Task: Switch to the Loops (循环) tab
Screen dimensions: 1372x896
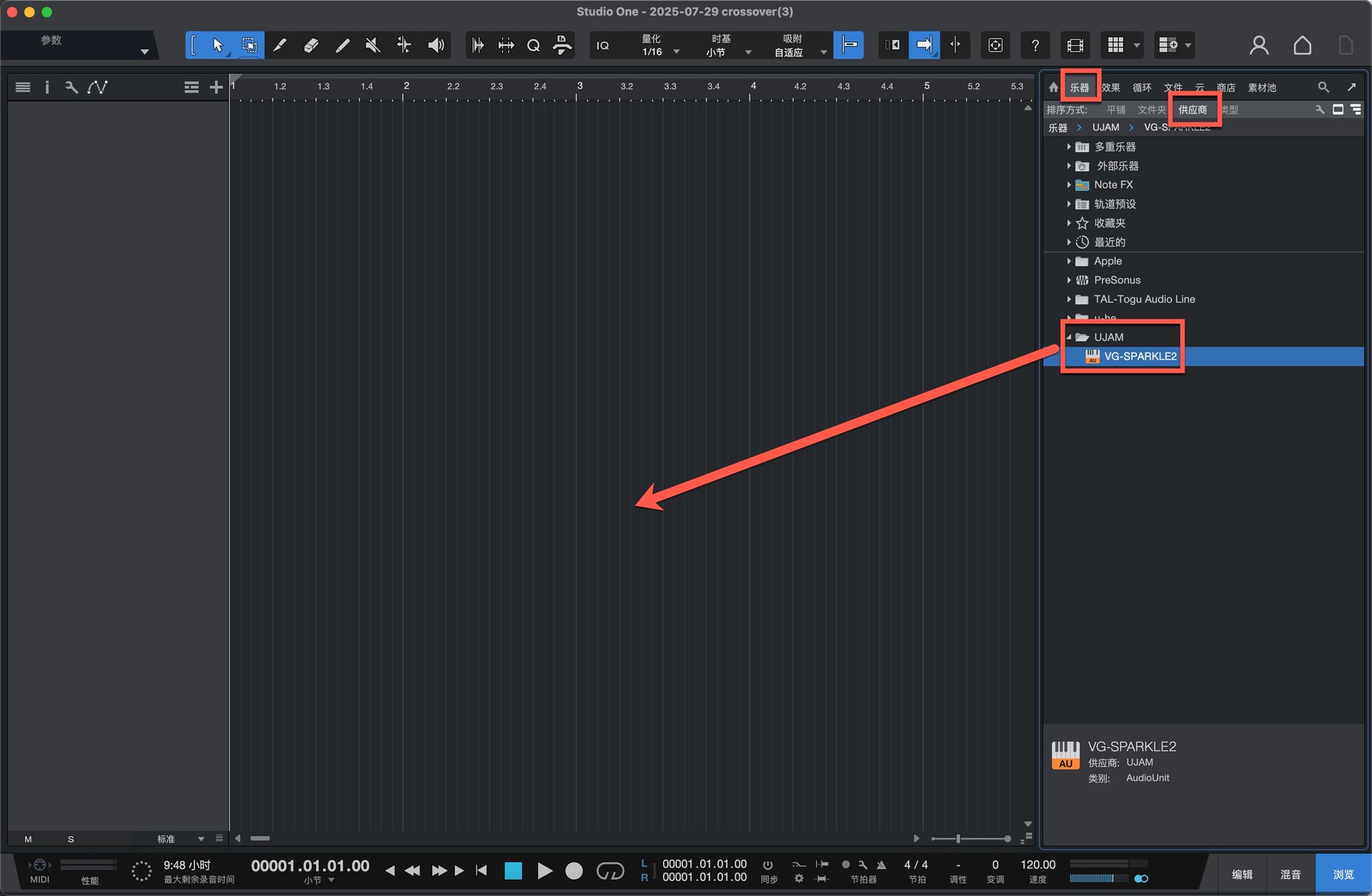Action: [x=1142, y=88]
